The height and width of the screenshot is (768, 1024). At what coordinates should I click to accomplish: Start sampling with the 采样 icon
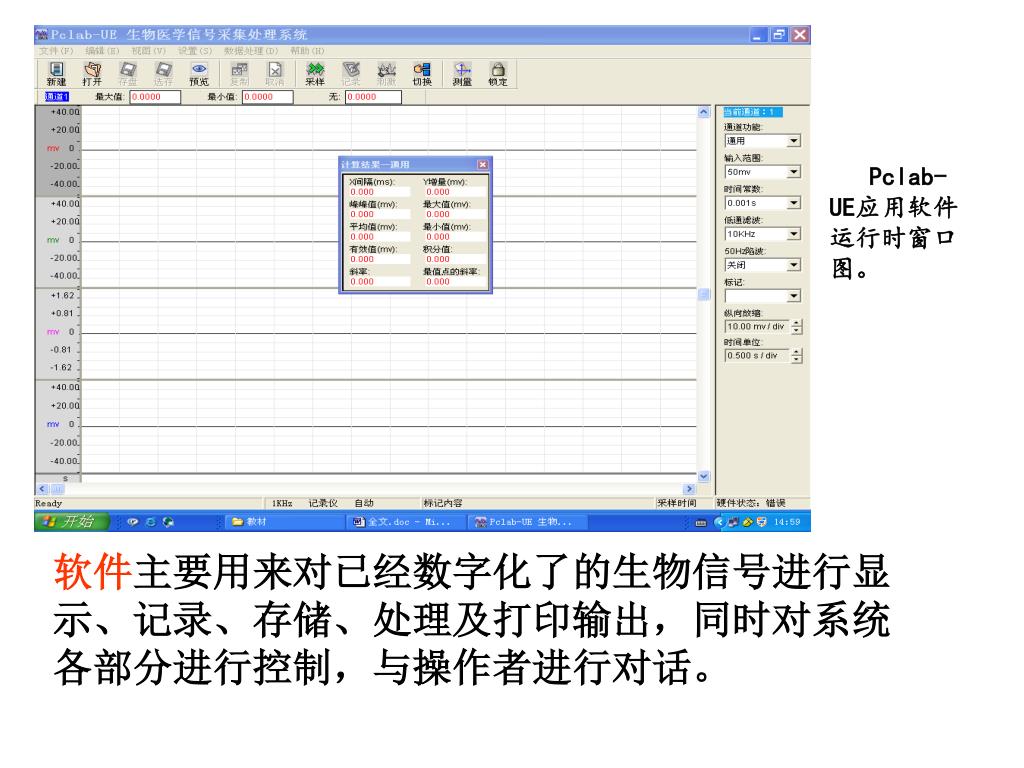click(x=315, y=74)
